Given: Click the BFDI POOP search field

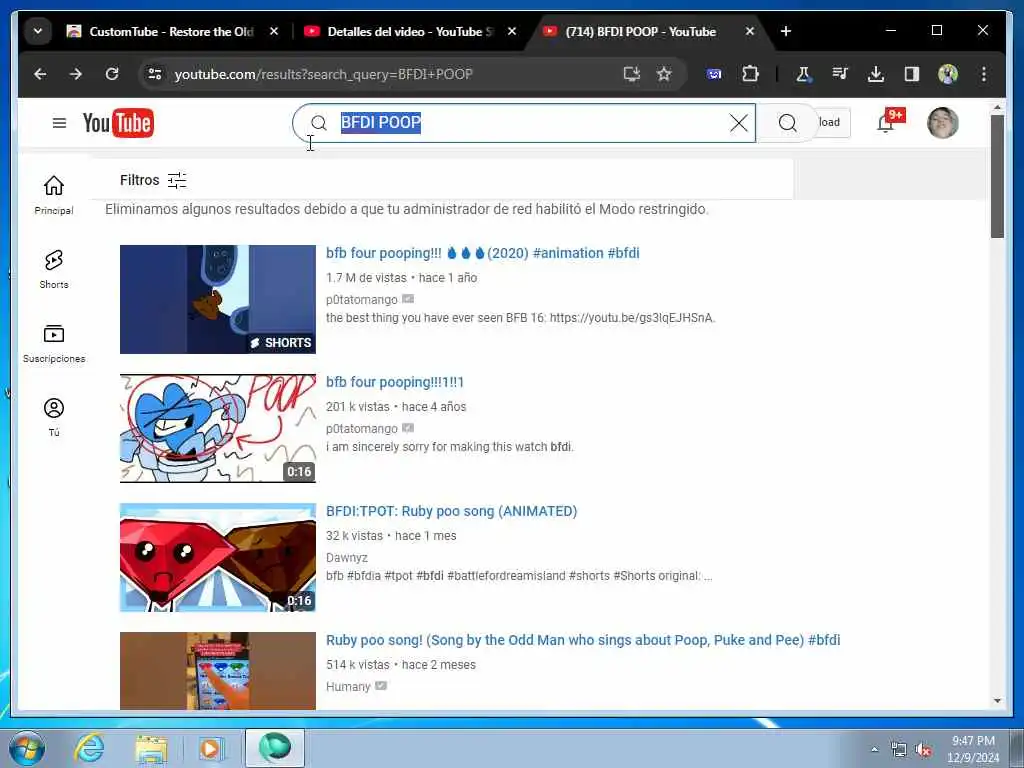Looking at the screenshot, I should (522, 123).
